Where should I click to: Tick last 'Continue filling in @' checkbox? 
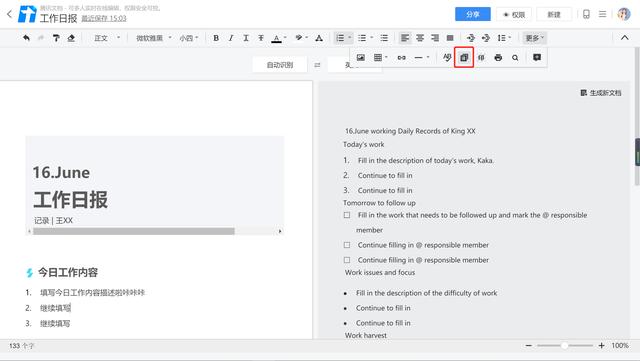point(347,260)
